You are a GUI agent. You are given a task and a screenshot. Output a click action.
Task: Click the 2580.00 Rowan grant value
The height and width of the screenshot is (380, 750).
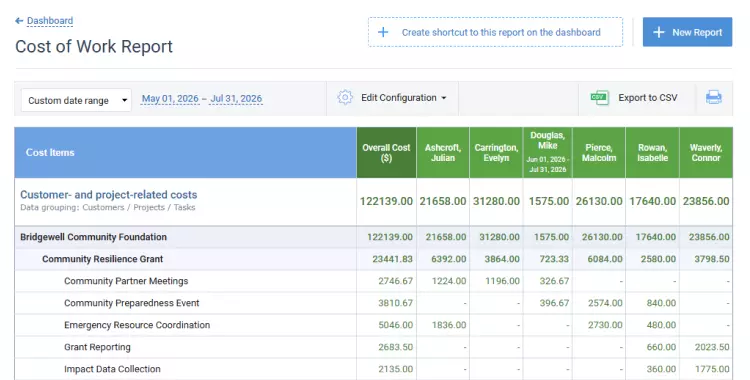click(659, 259)
